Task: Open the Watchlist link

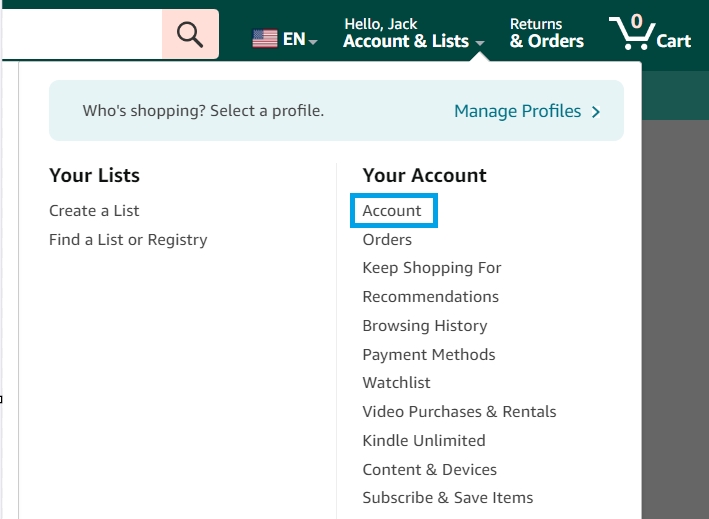Action: click(396, 383)
